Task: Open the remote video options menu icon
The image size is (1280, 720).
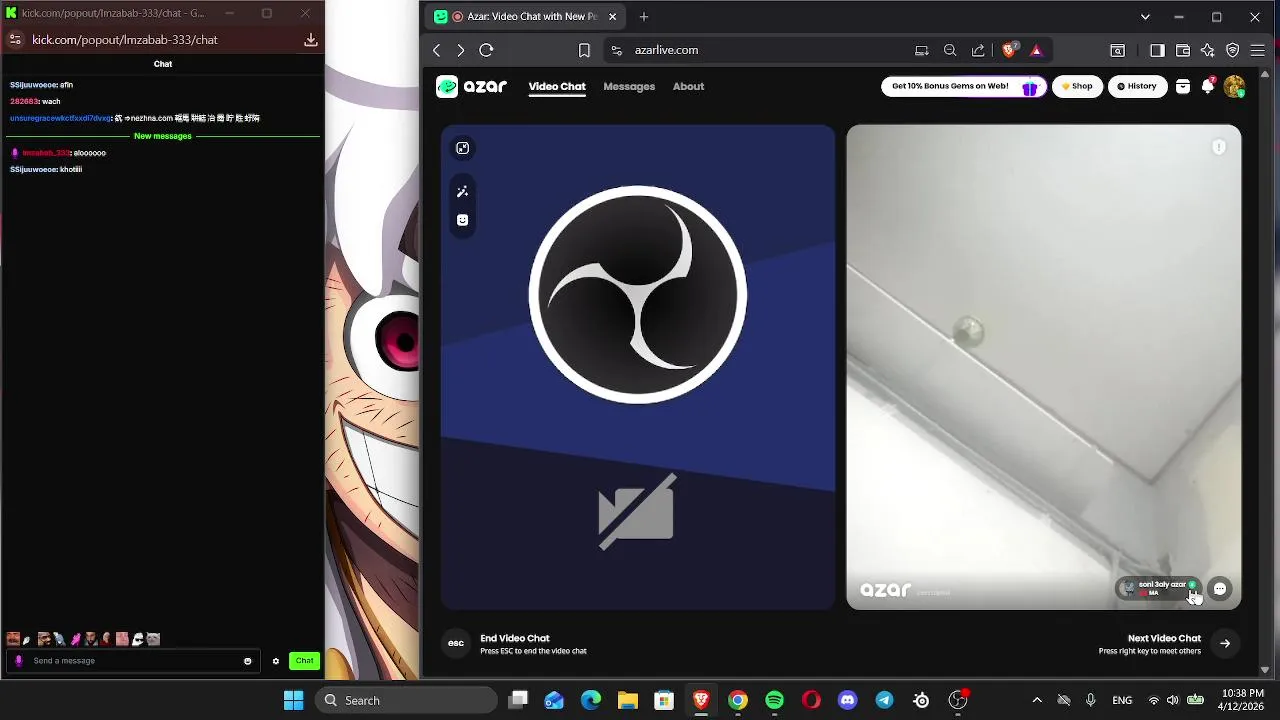Action: [x=1219, y=147]
